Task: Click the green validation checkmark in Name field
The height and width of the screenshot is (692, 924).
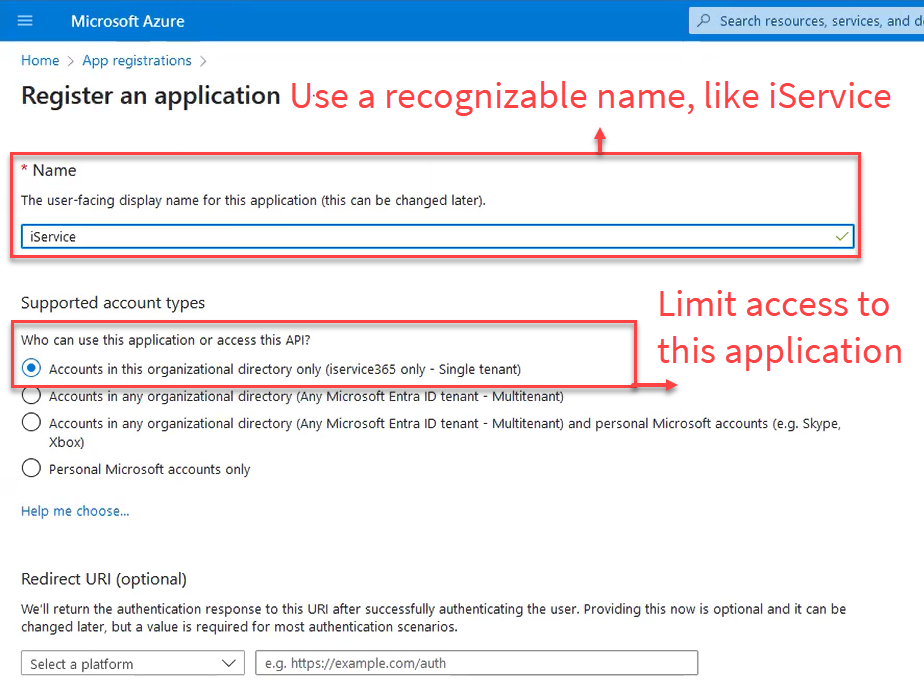Action: [x=842, y=236]
